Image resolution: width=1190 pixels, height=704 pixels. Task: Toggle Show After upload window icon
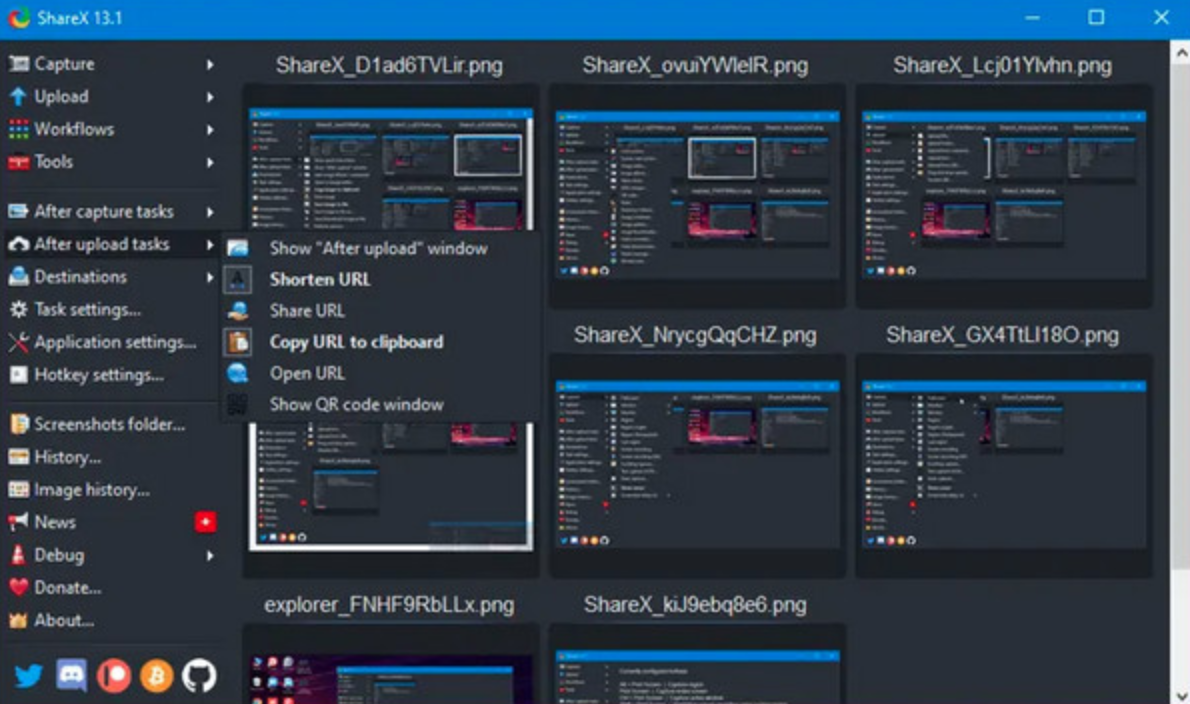point(238,248)
